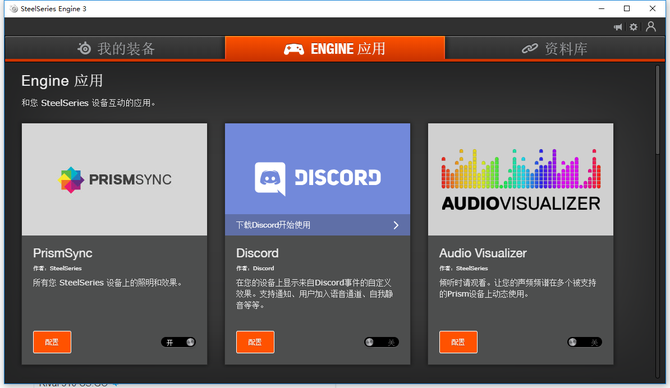670x388 pixels.
Task: Close the SteelSeries Engine 3 window
Action: click(x=652, y=9)
